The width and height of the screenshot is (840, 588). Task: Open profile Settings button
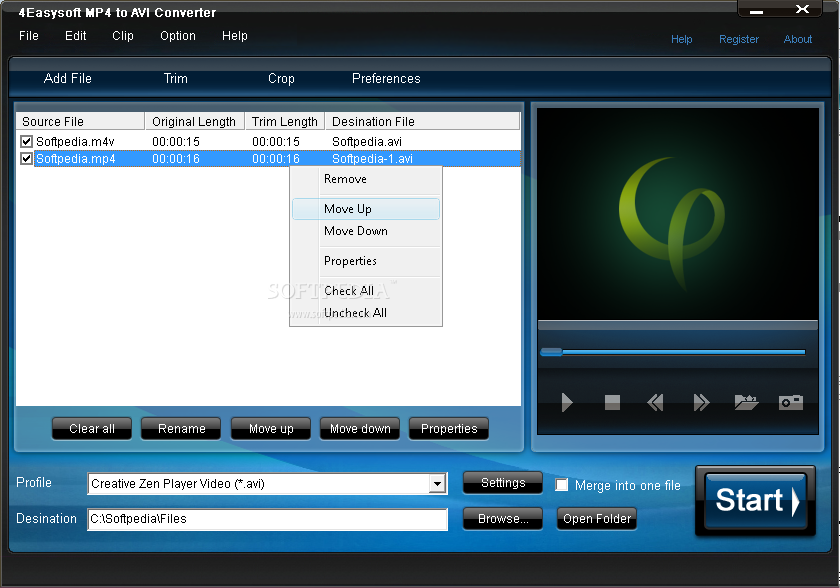[502, 483]
